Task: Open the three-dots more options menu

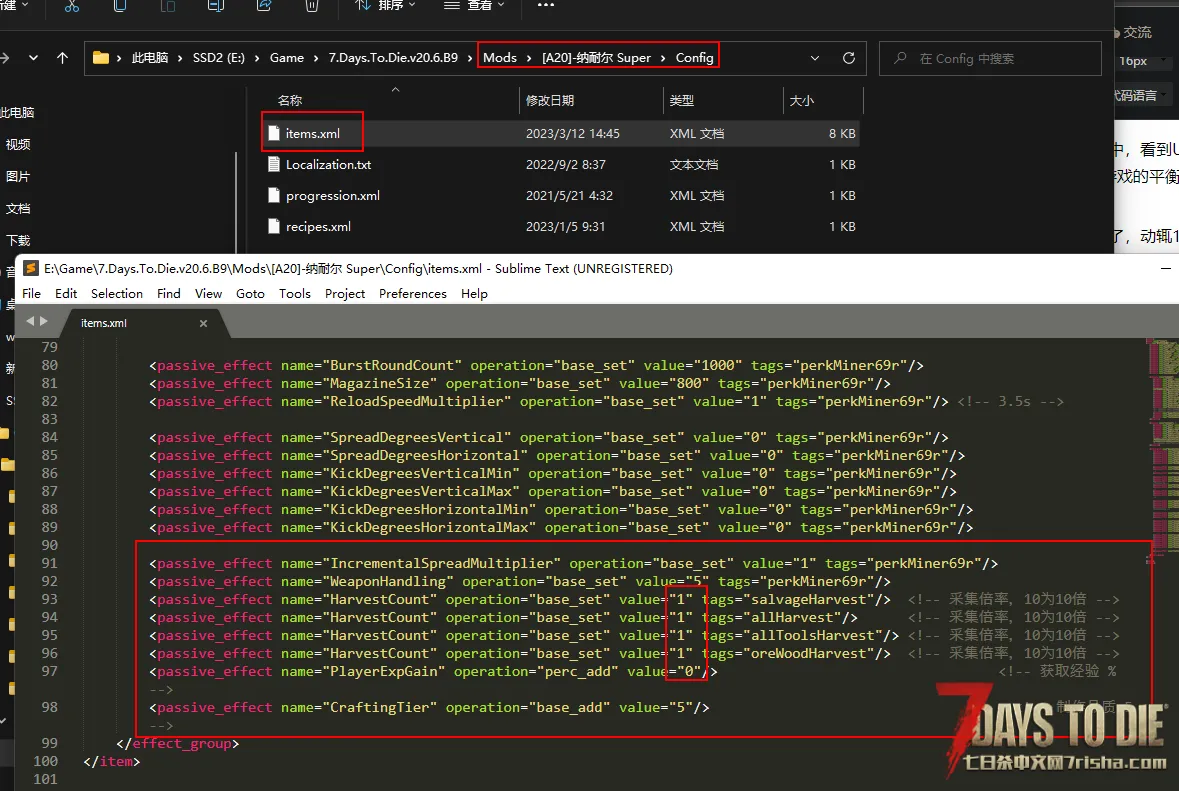Action: click(x=545, y=6)
